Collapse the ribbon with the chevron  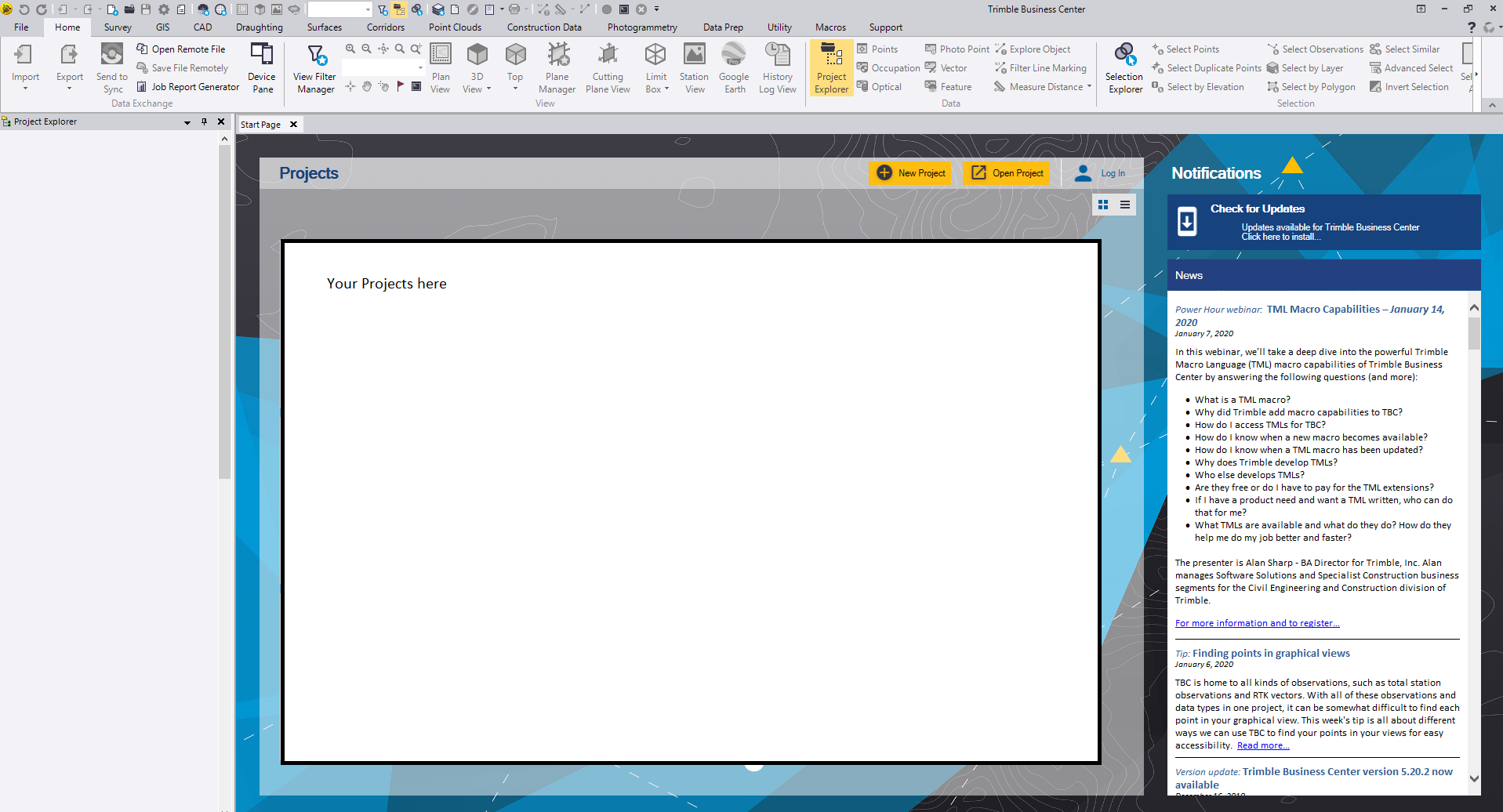(1493, 104)
